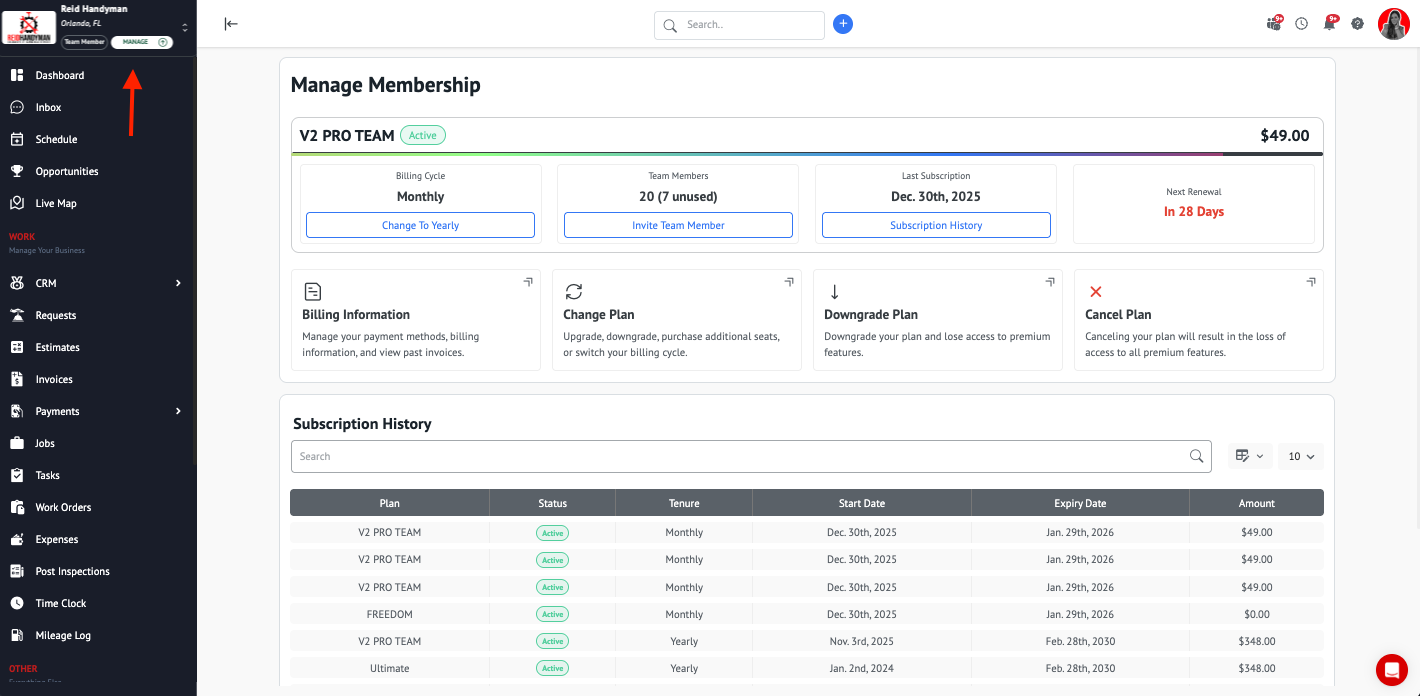Go to Invoices in the sidebar
This screenshot has height=696, width=1420.
54,379
